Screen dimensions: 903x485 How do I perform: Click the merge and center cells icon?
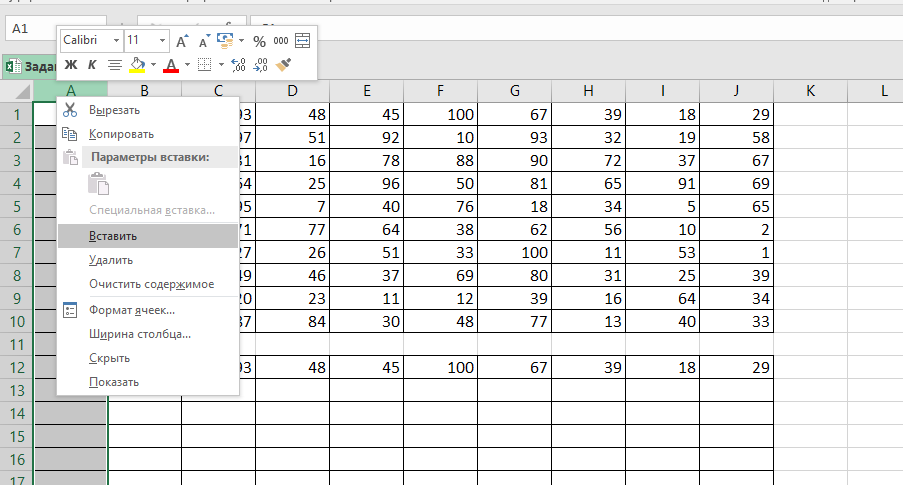click(x=303, y=41)
